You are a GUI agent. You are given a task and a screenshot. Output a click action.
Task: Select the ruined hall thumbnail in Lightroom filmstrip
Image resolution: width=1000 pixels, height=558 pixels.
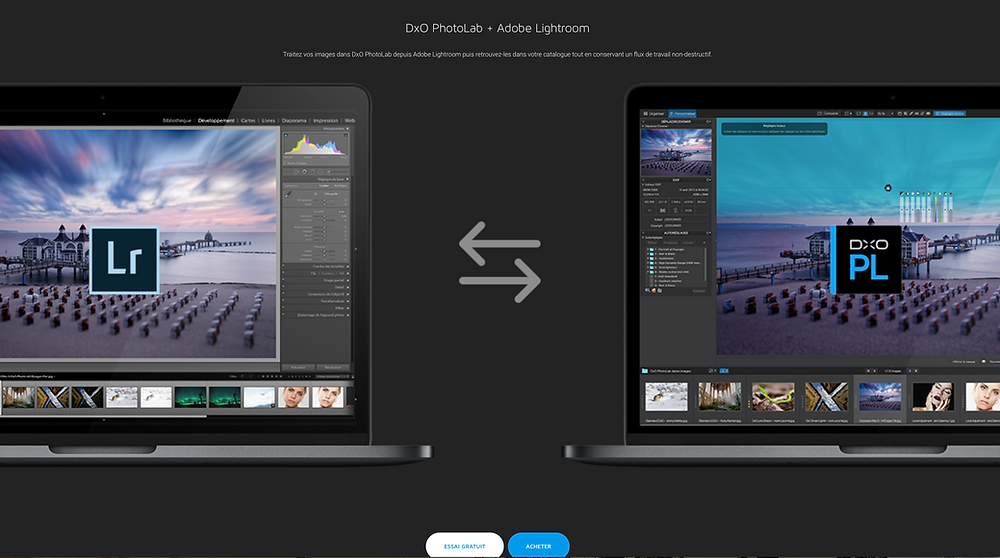click(18, 397)
